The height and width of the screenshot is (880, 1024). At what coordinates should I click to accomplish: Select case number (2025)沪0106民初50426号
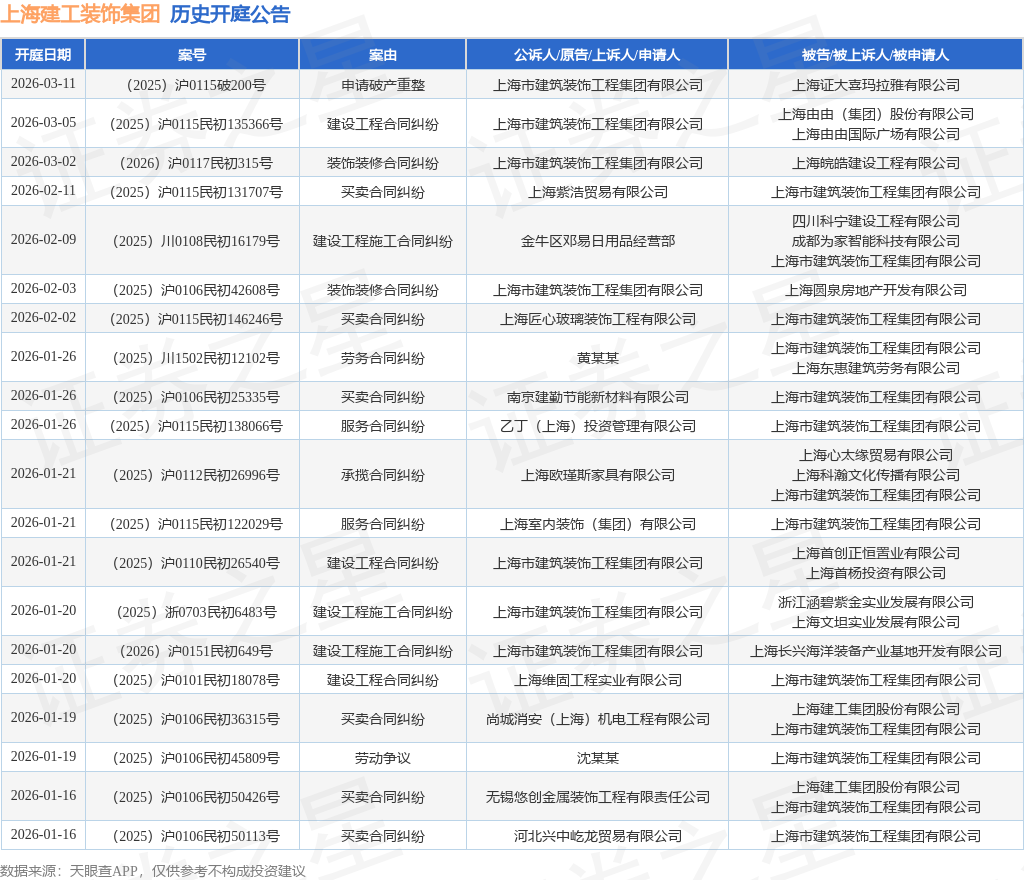tap(196, 797)
